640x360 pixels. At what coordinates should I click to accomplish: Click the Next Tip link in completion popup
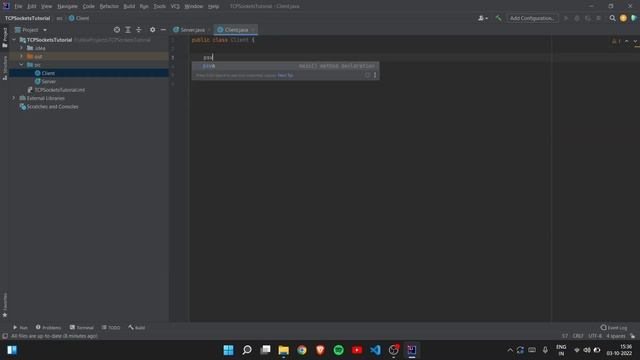coord(285,76)
